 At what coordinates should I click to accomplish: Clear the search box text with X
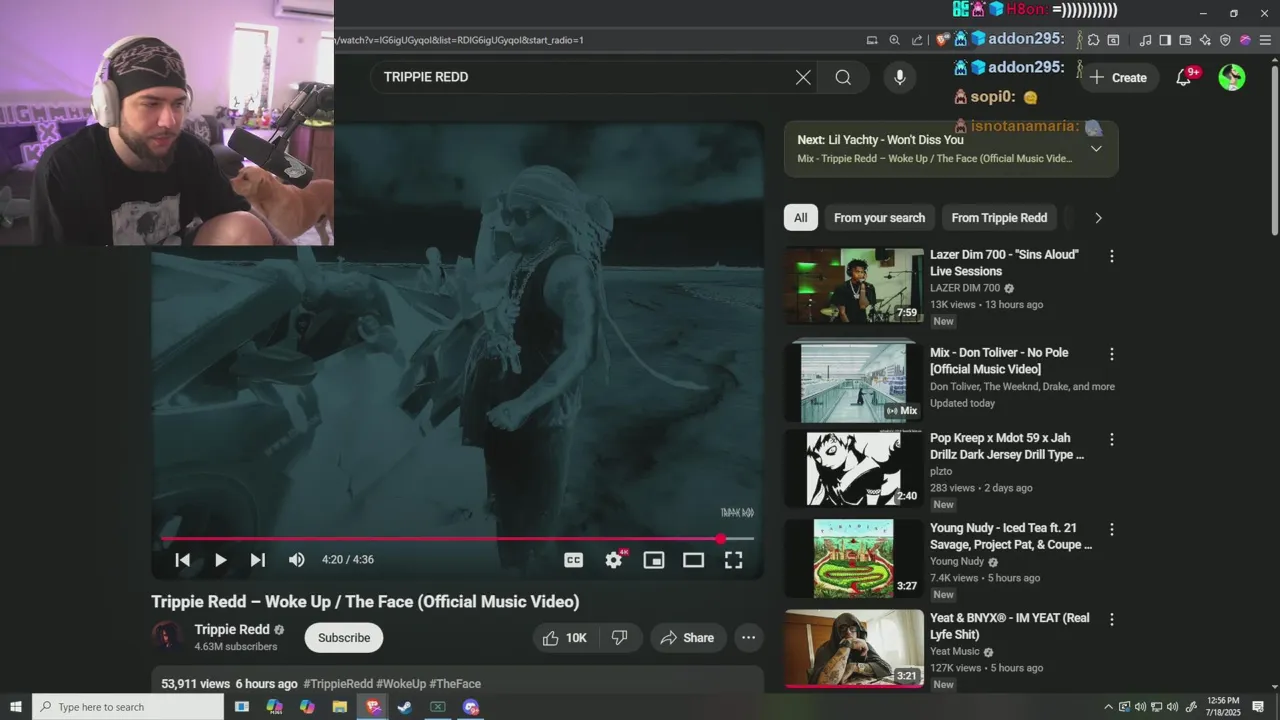803,77
